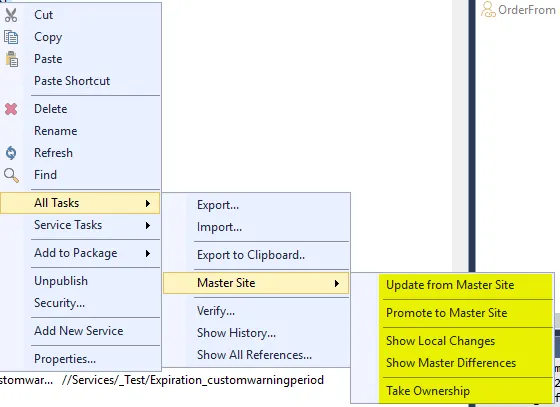Select Export to Clipboard..
560x407 pixels.
256,255
